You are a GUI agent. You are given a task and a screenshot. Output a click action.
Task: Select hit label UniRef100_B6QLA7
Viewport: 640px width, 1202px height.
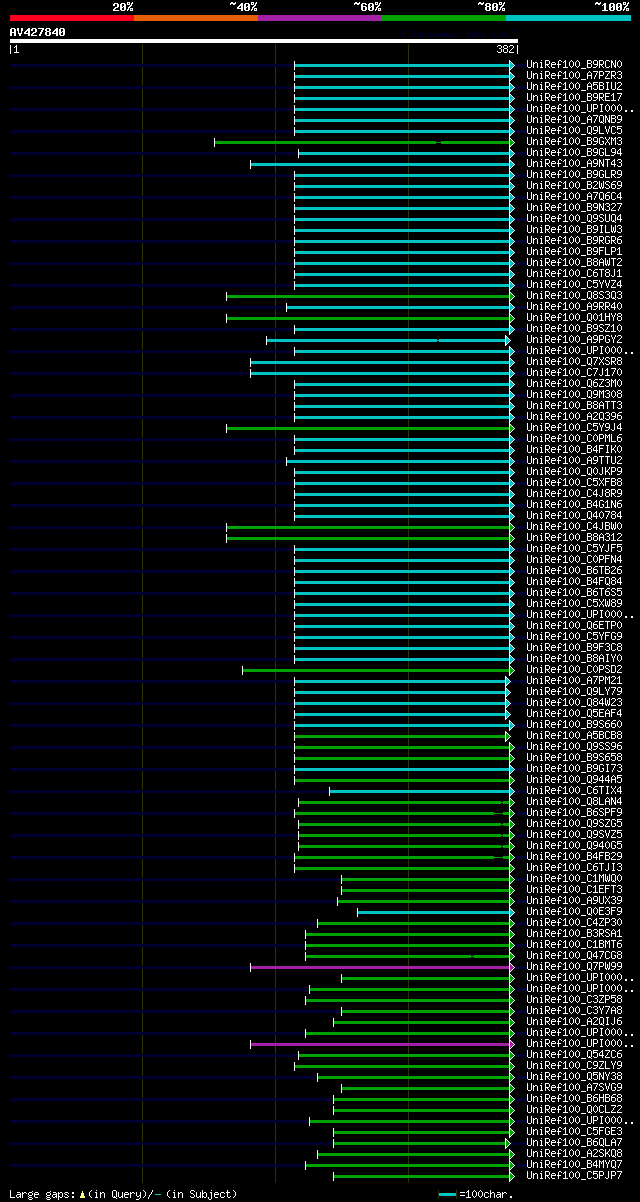pos(575,1143)
